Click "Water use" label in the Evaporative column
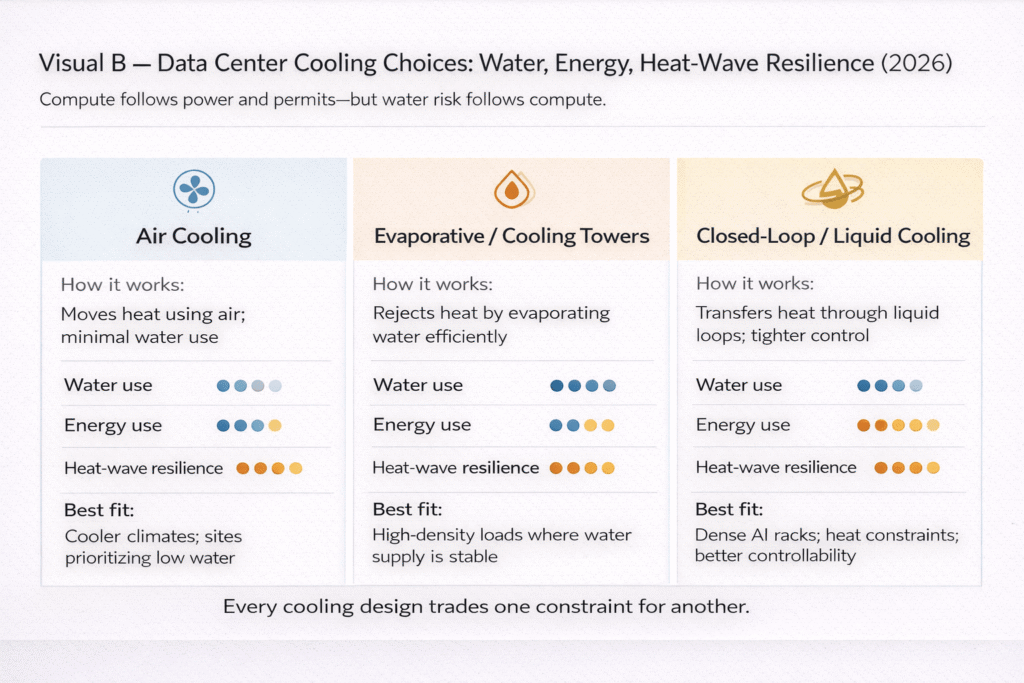Viewport: 1024px width, 683px height. [417, 385]
